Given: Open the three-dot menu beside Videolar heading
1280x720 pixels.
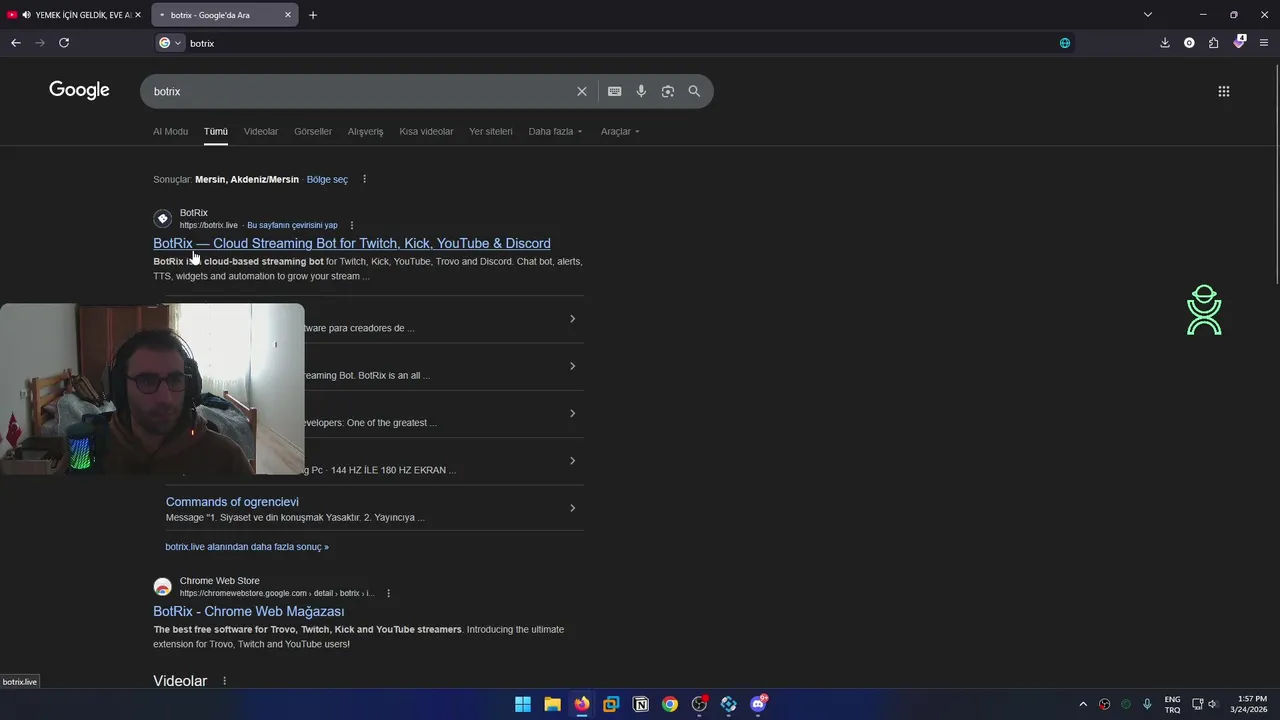Looking at the screenshot, I should [x=224, y=681].
